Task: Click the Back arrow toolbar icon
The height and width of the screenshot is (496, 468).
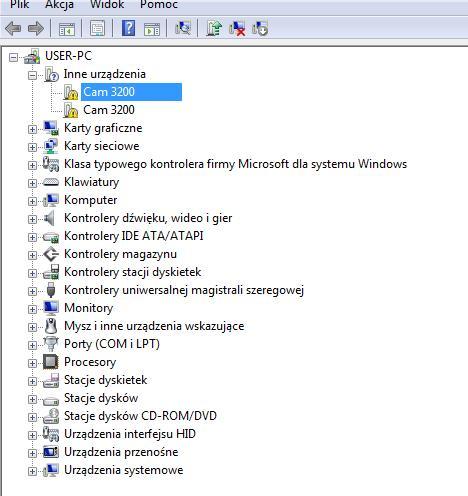Action: pos(13,28)
